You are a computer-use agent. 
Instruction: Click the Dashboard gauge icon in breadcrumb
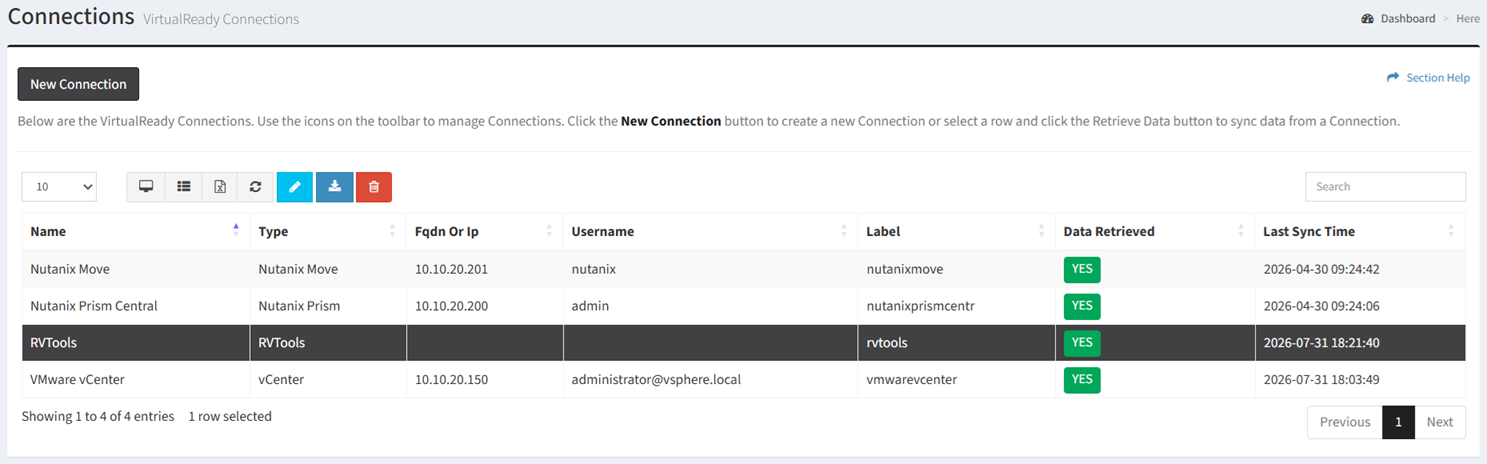pos(1368,18)
